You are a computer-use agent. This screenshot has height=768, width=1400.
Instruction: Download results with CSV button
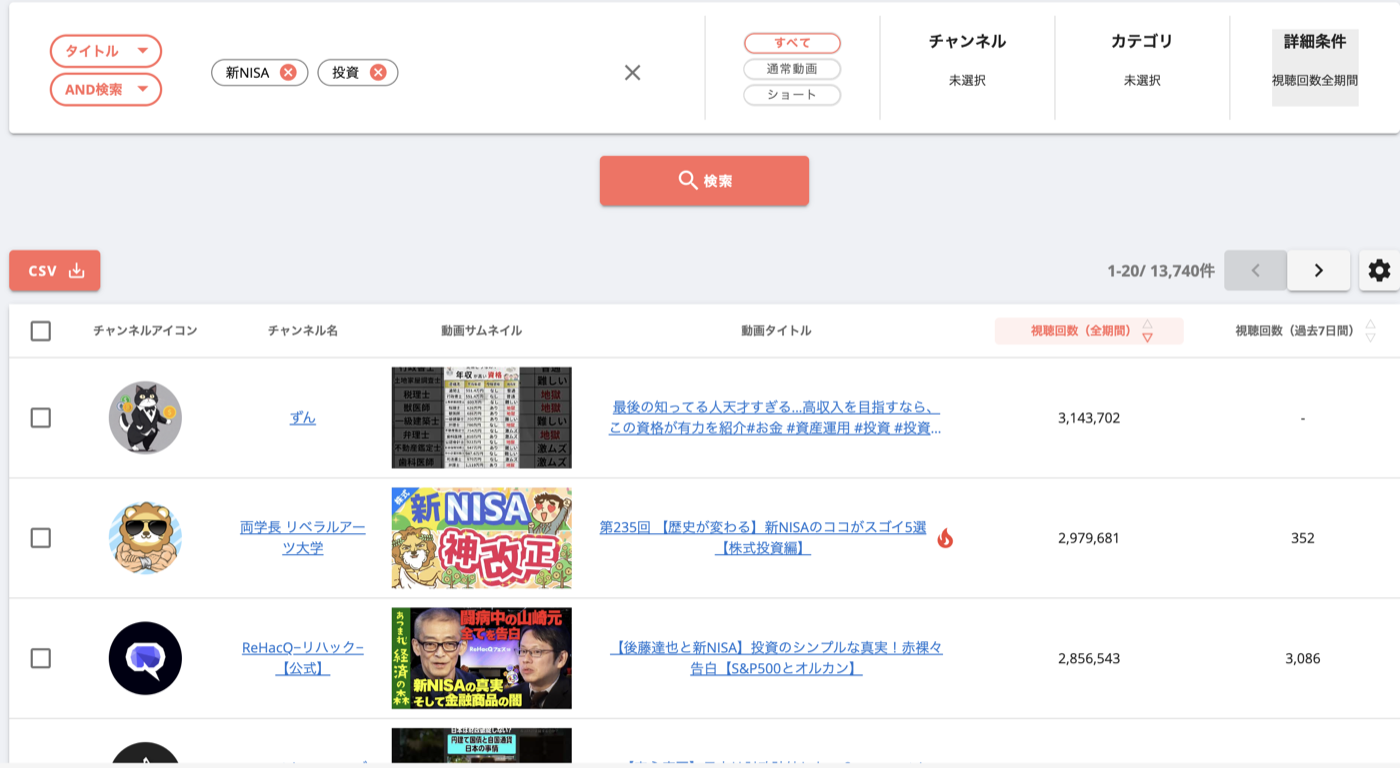(55, 270)
